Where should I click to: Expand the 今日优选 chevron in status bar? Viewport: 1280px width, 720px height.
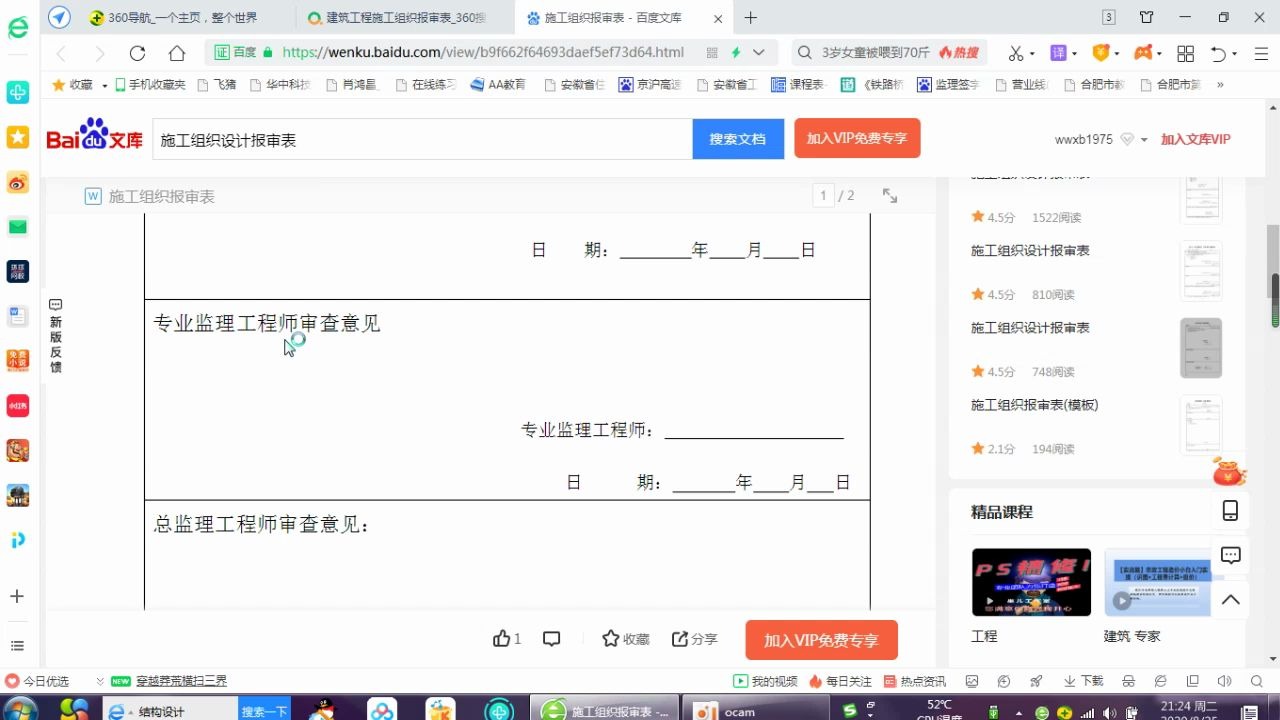tap(99, 681)
